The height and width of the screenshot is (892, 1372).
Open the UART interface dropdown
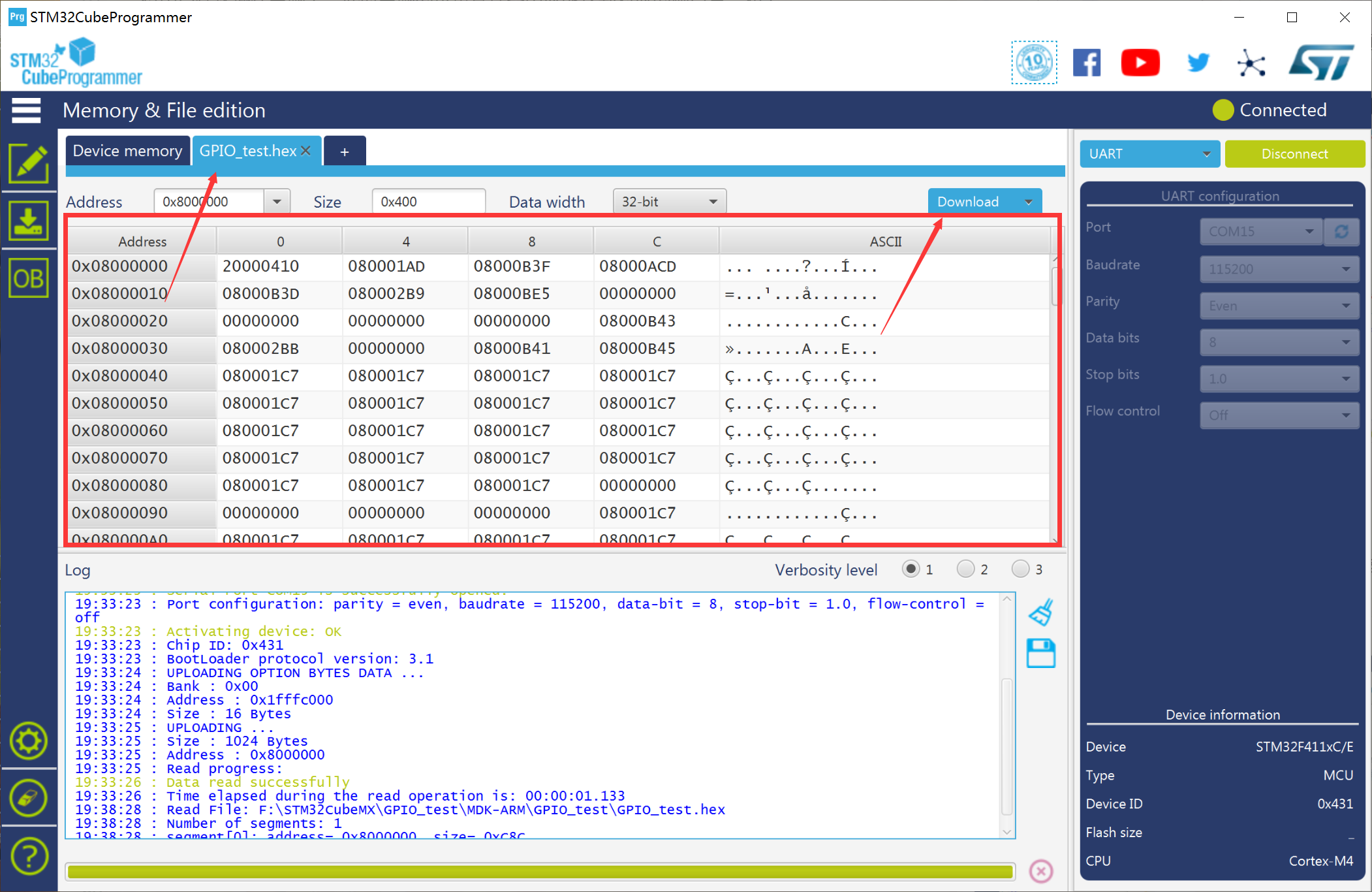[1149, 154]
